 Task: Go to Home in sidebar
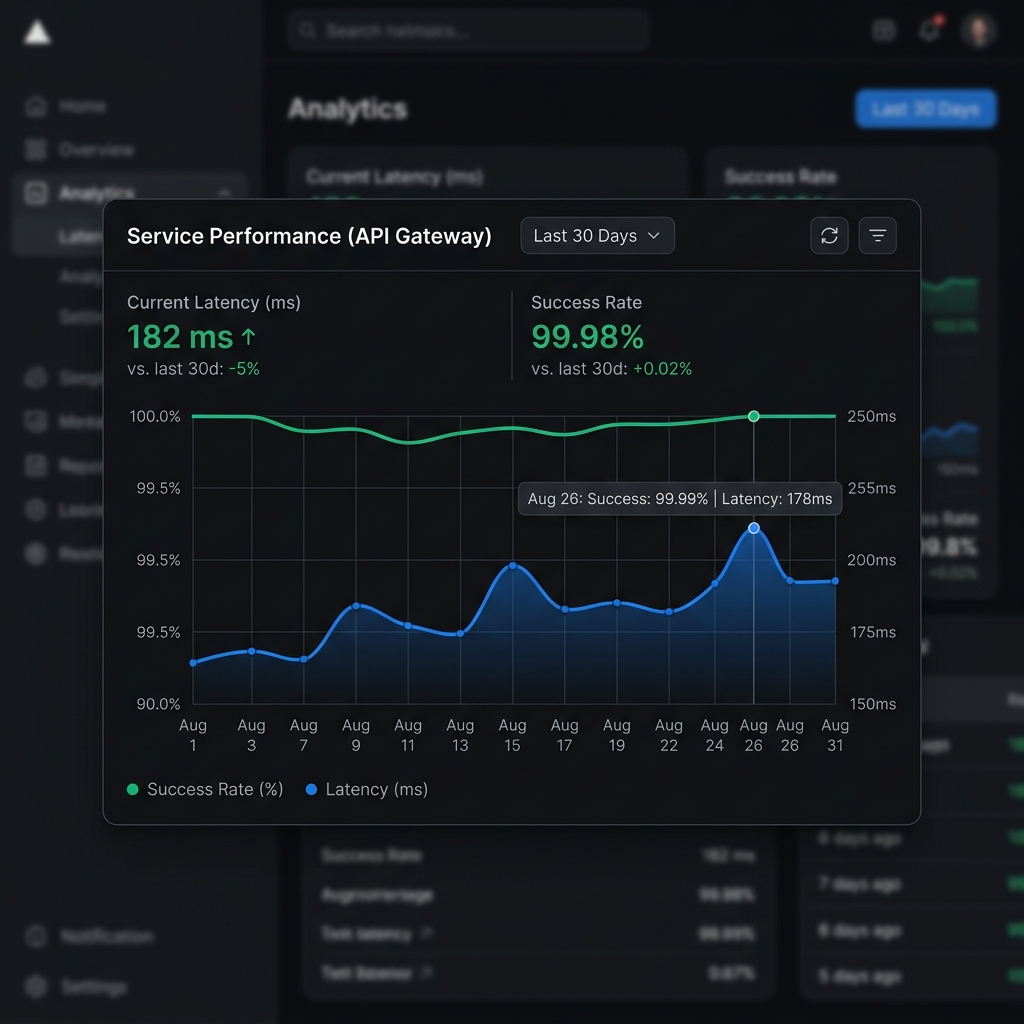click(82, 106)
